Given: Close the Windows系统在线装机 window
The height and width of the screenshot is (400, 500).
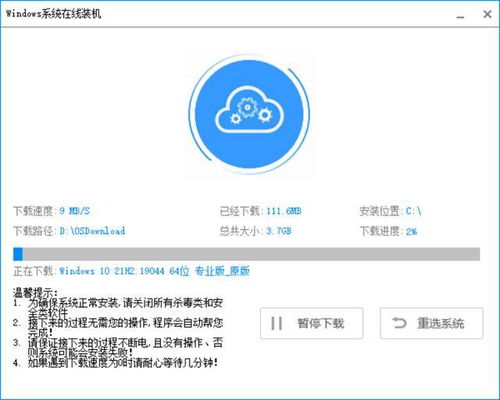Looking at the screenshot, I should [487, 14].
